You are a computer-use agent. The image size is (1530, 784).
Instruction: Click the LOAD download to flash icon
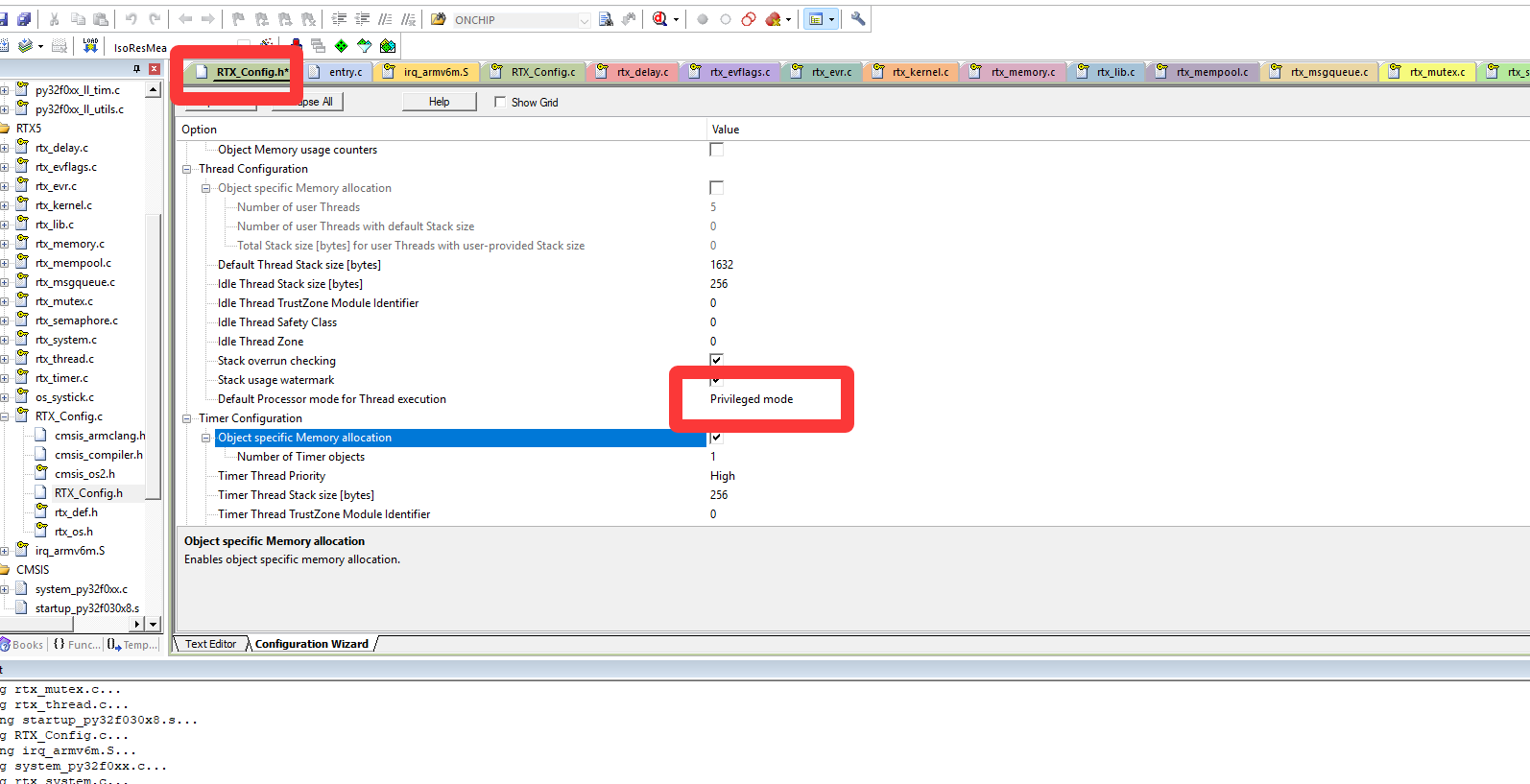pos(90,46)
